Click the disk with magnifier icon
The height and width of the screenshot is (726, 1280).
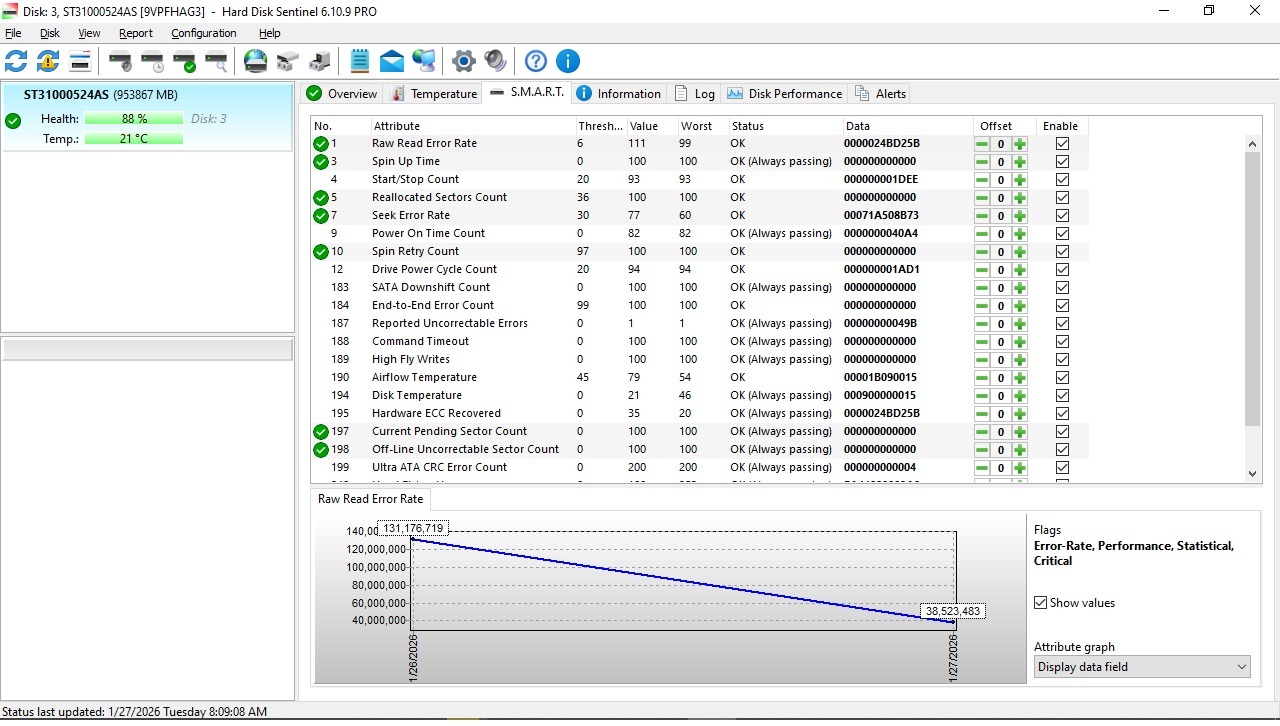(x=216, y=61)
